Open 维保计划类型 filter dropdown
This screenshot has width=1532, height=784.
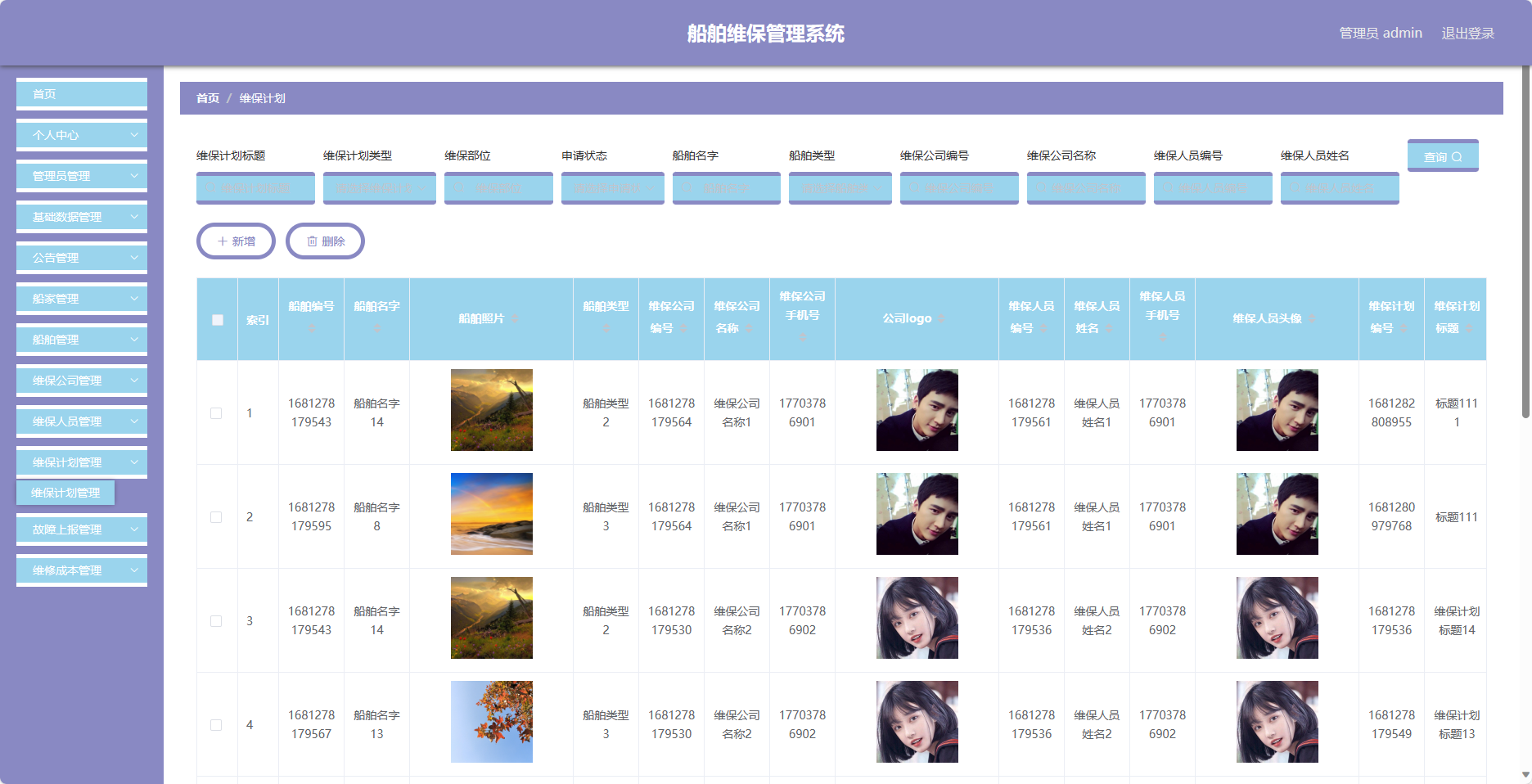380,188
